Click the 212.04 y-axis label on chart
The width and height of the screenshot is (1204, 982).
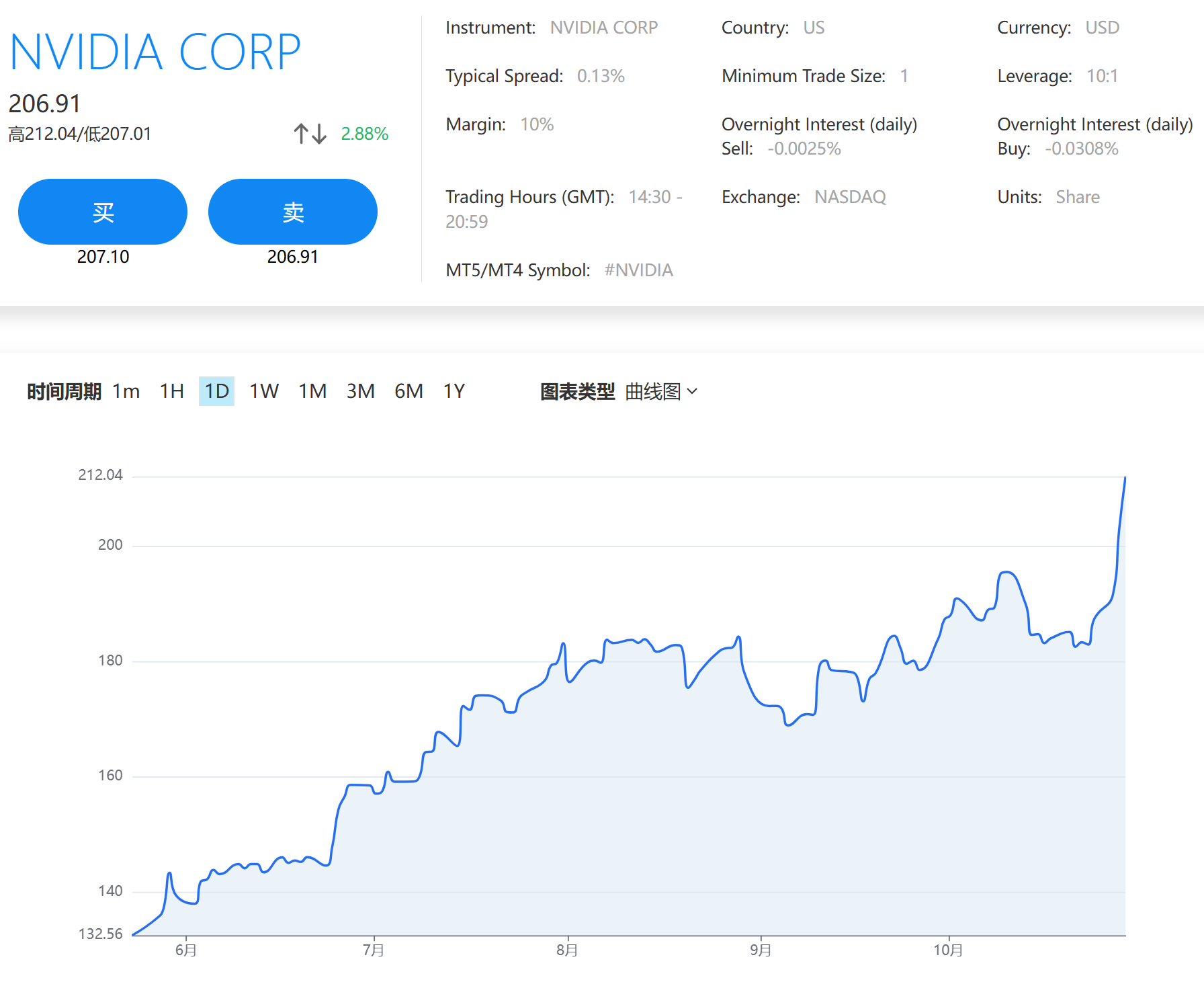(101, 475)
